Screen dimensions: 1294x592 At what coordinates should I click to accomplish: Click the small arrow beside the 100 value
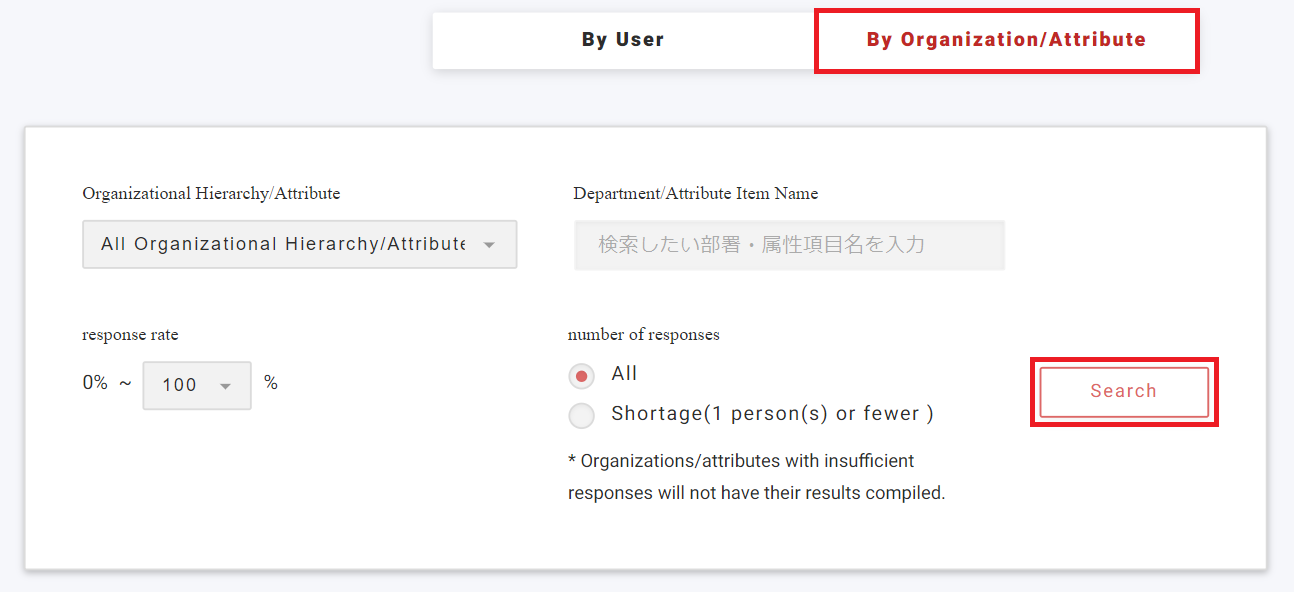click(x=225, y=386)
